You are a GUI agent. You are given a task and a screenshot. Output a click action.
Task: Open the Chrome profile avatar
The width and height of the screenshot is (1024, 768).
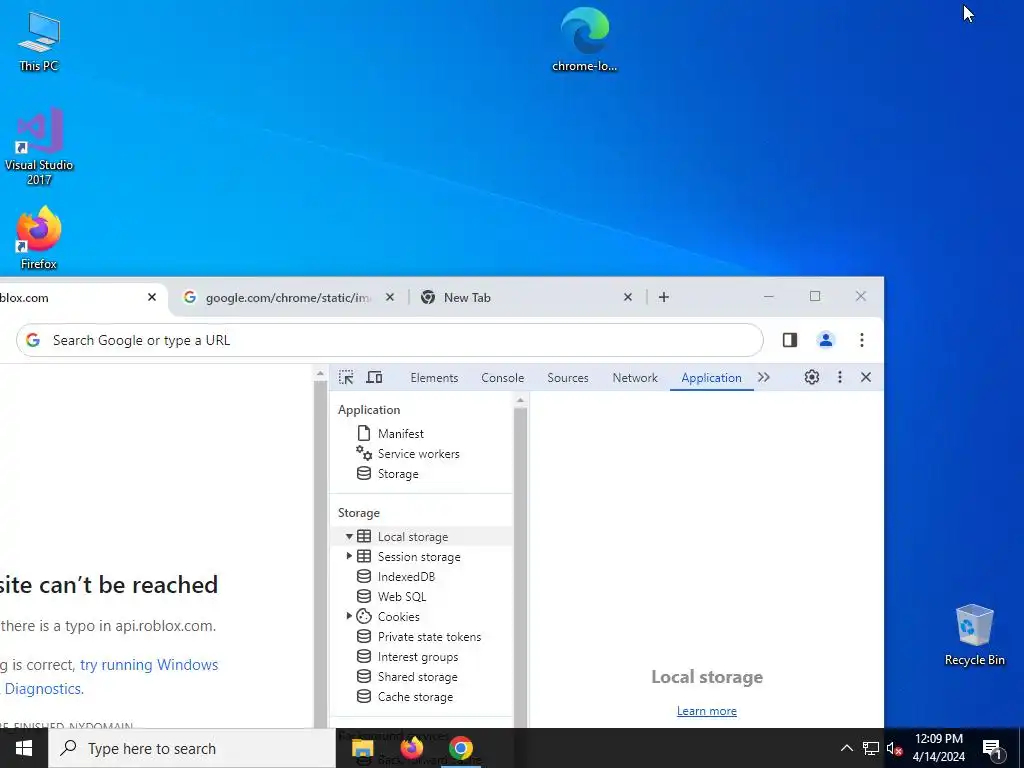coord(826,340)
